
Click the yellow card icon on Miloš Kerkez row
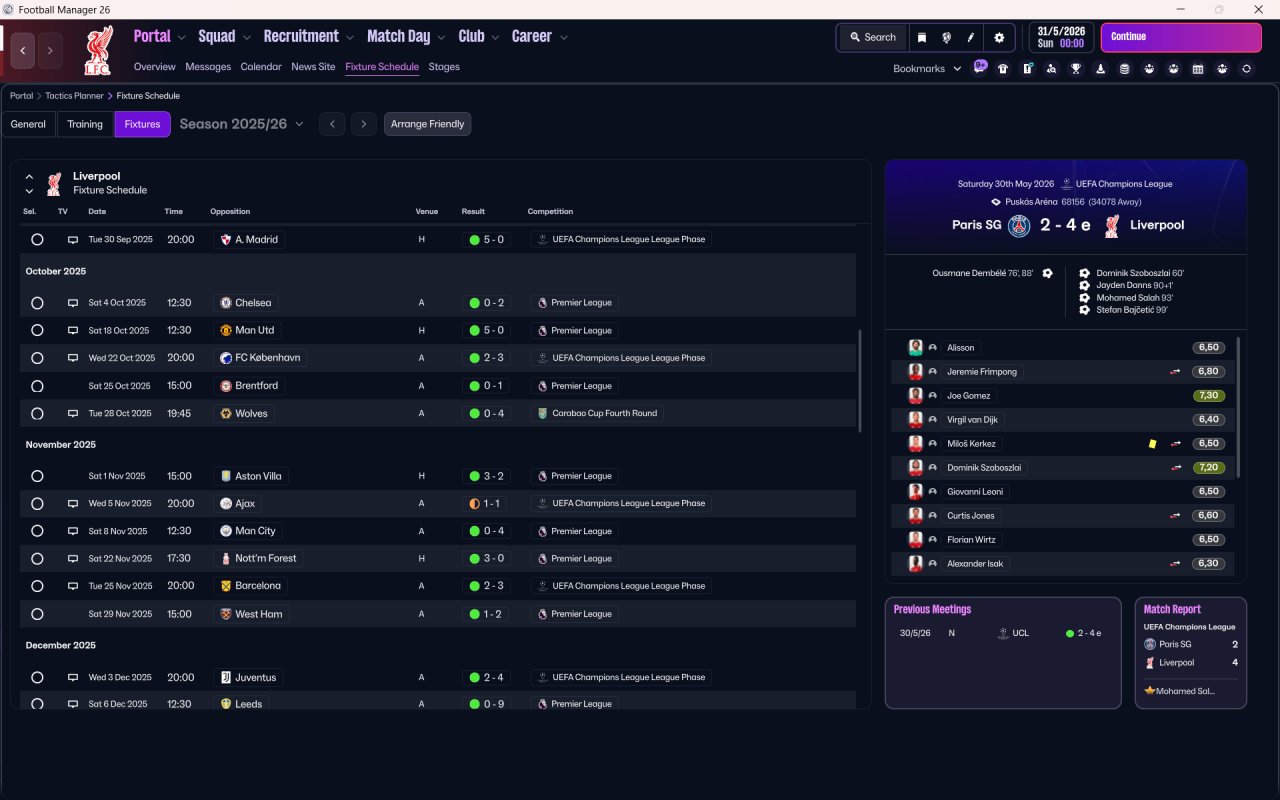[1152, 443]
